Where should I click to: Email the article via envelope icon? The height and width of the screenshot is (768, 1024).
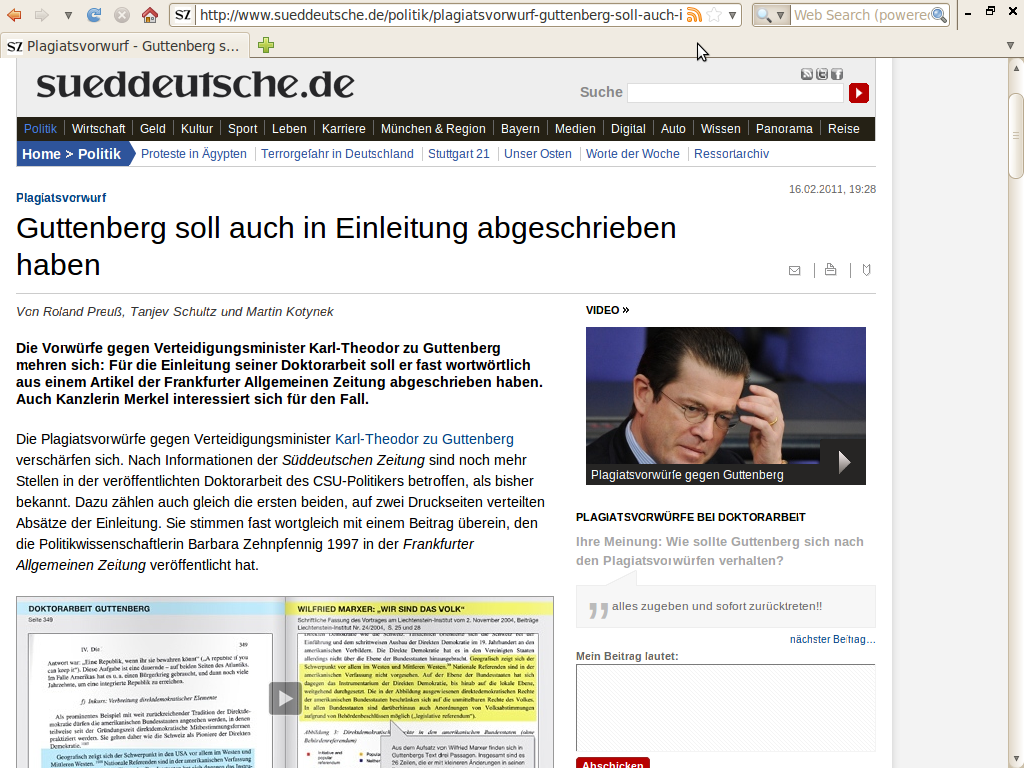point(795,270)
